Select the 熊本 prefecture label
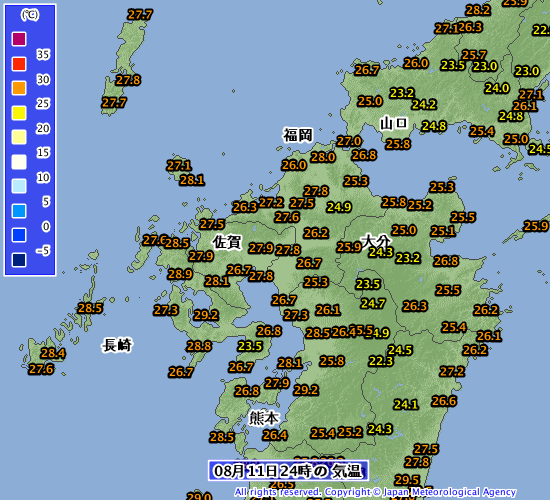Image resolution: width=550 pixels, height=500 pixels. (x=264, y=418)
